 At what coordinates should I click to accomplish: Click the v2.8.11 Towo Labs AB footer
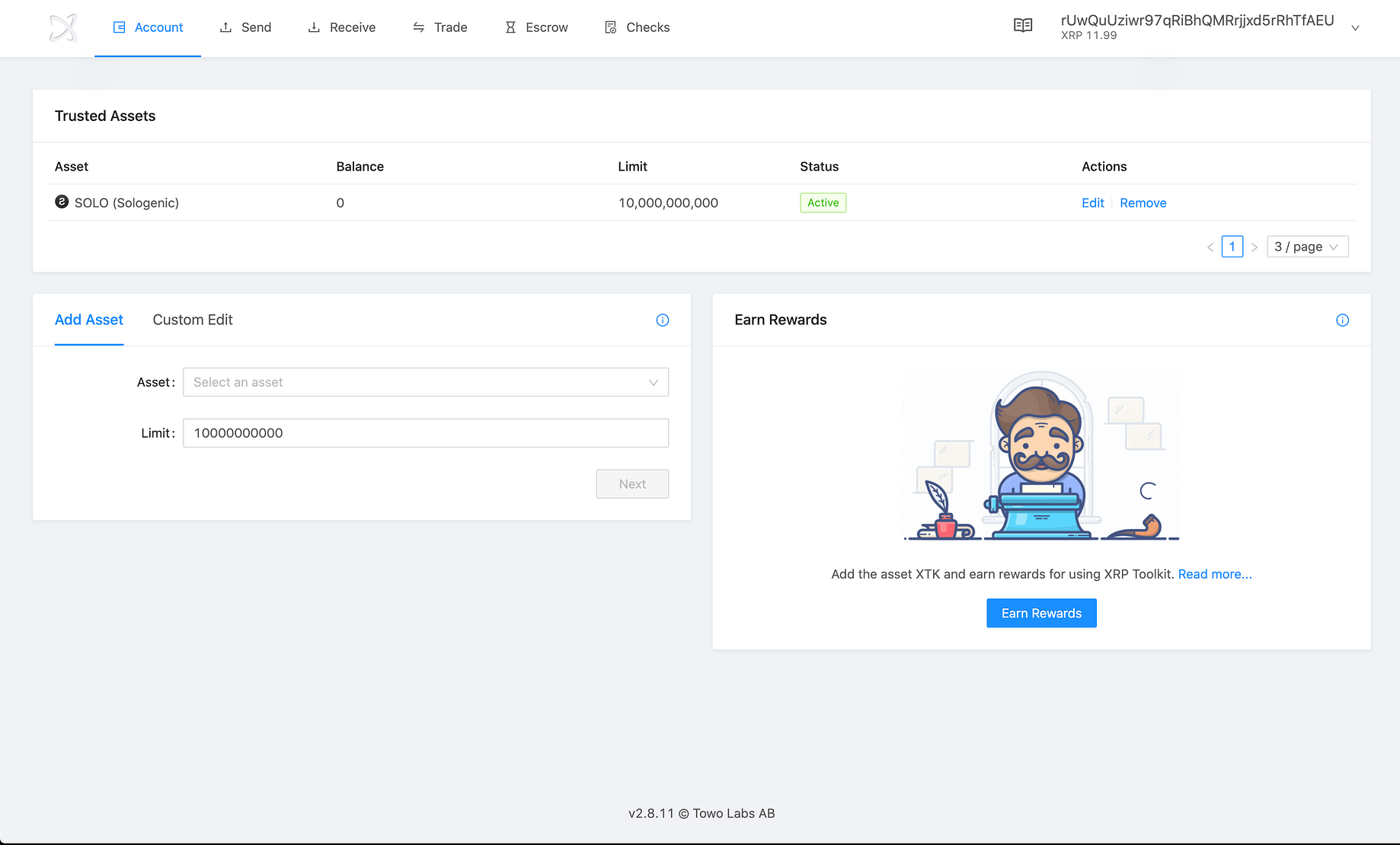702,813
